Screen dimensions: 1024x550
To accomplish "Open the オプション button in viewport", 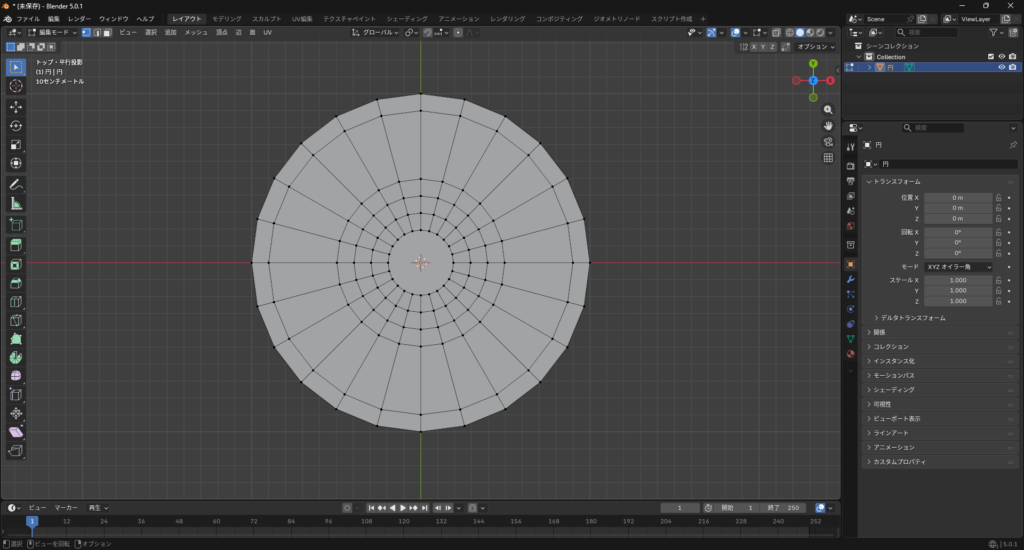I will [814, 46].
